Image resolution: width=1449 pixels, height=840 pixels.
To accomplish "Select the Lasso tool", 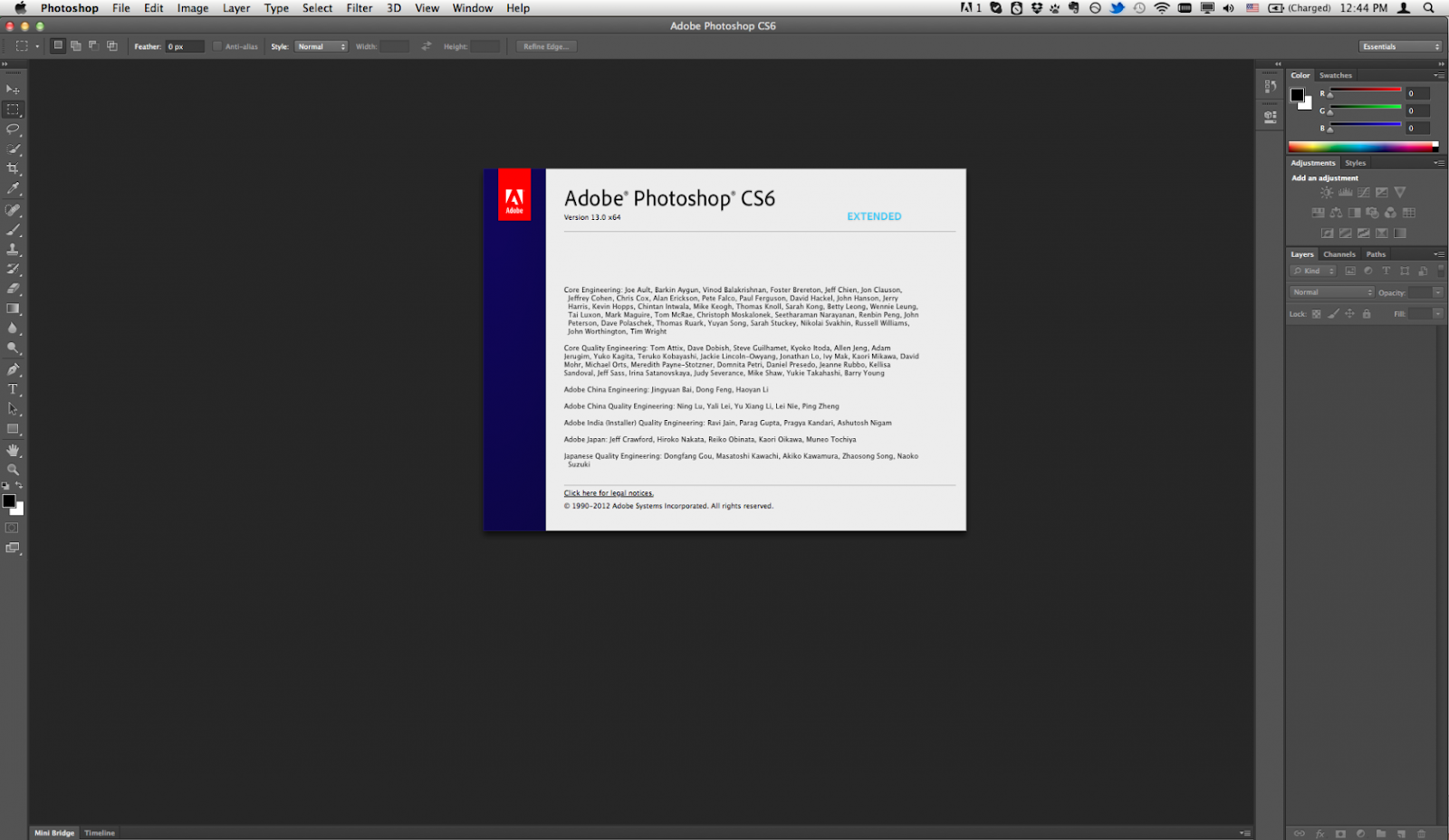I will coord(13,129).
